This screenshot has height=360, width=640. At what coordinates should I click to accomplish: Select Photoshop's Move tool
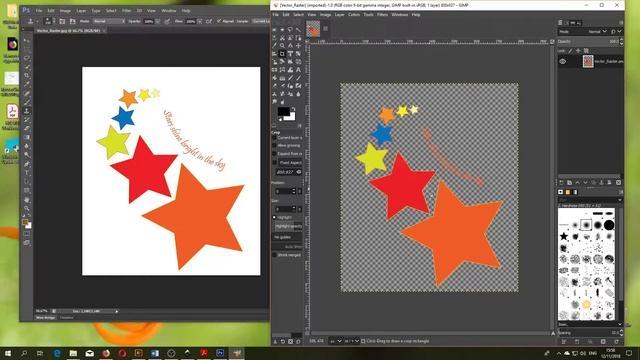click(27, 41)
